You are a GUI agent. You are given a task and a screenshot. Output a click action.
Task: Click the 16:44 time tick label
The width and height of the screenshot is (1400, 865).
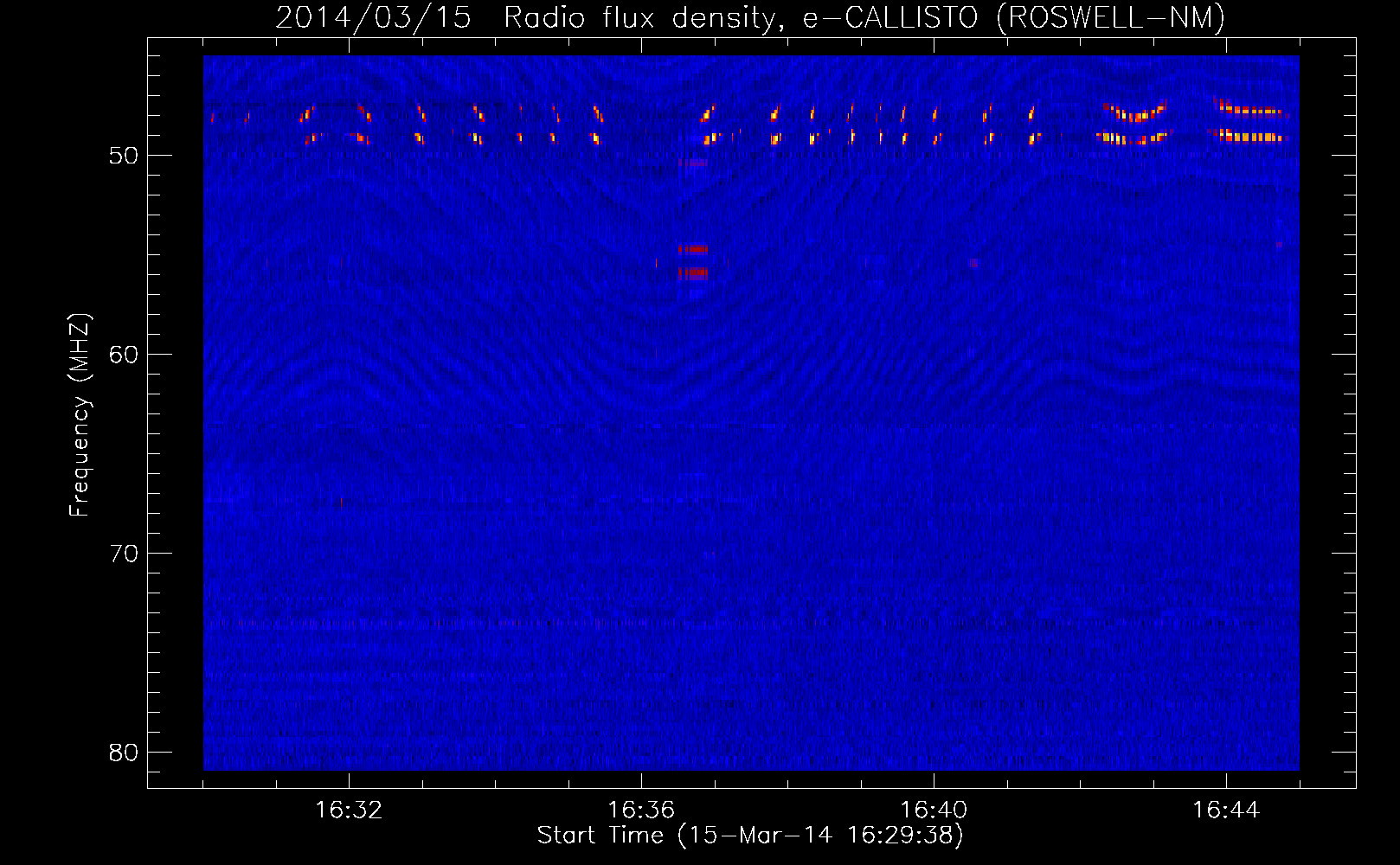[1226, 811]
